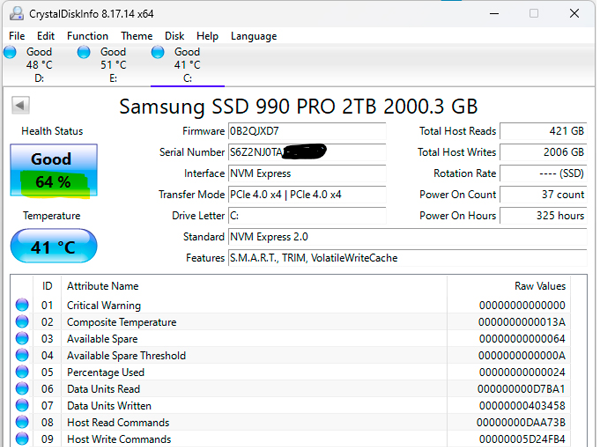Viewport: 600px width, 447px height.
Task: Click status orb beside Available Spare Threshold
Action: (22, 355)
